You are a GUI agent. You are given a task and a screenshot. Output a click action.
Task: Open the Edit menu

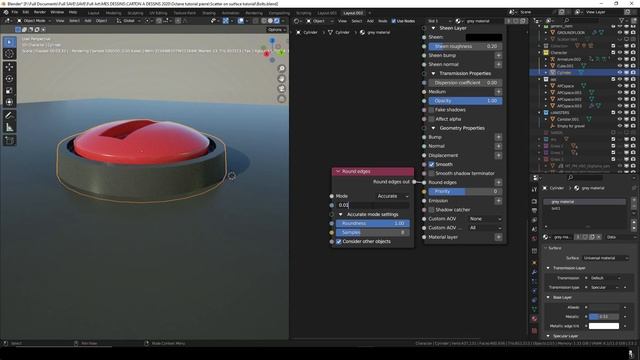(26, 12)
